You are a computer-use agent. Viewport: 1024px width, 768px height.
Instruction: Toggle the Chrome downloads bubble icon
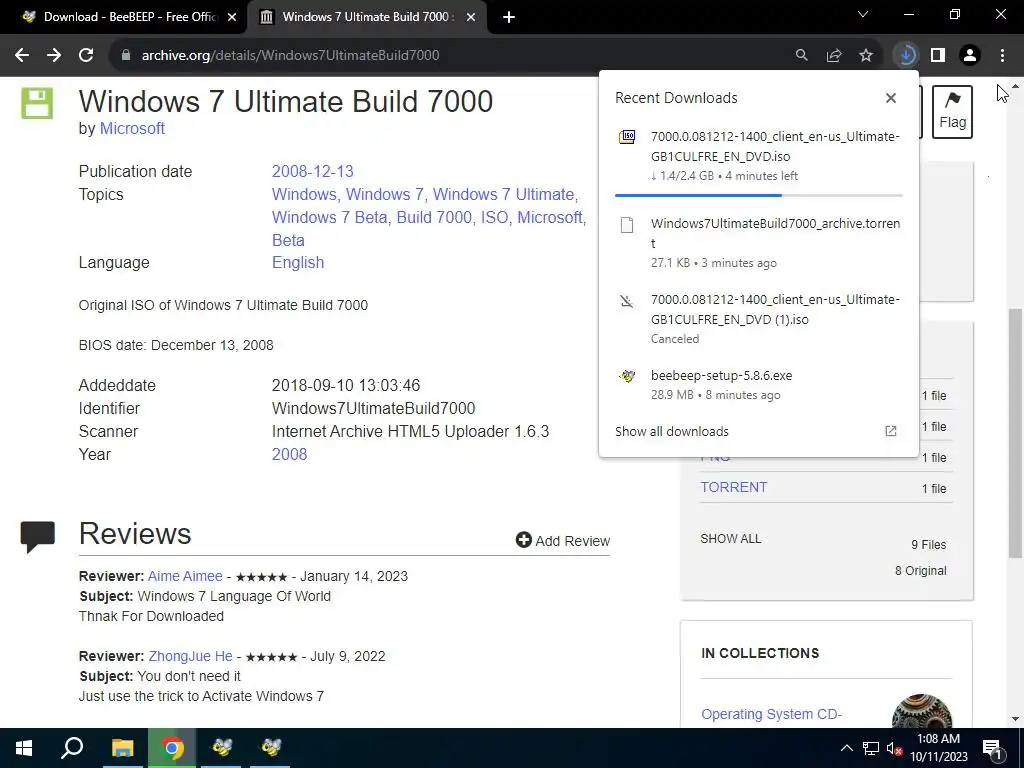[x=906, y=56]
